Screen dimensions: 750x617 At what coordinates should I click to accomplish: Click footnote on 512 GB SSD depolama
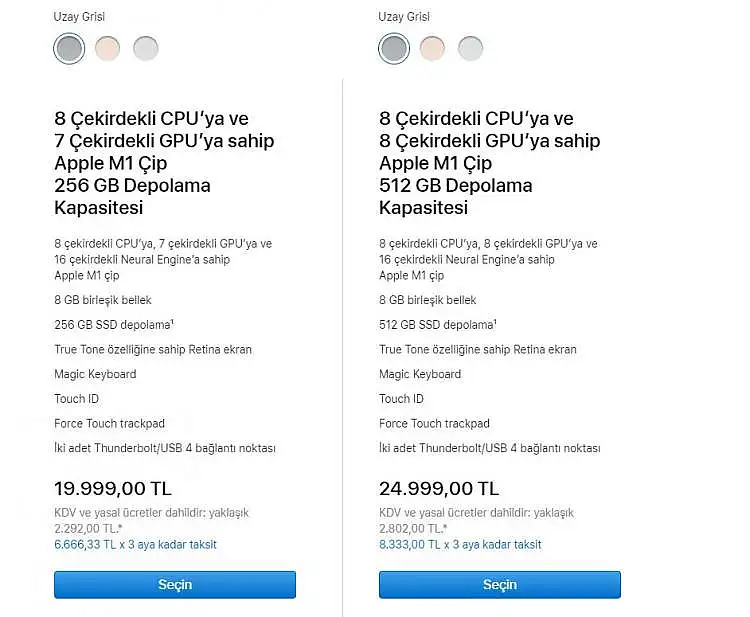(x=496, y=321)
